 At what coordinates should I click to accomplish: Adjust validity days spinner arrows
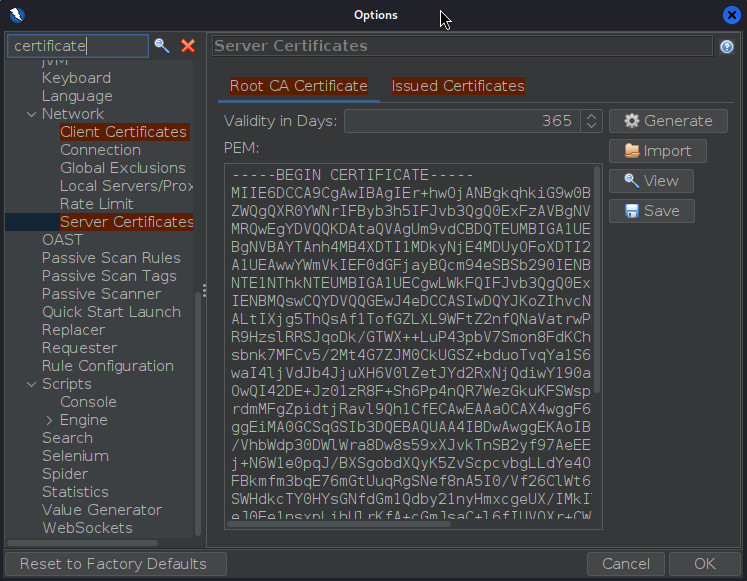pos(590,121)
